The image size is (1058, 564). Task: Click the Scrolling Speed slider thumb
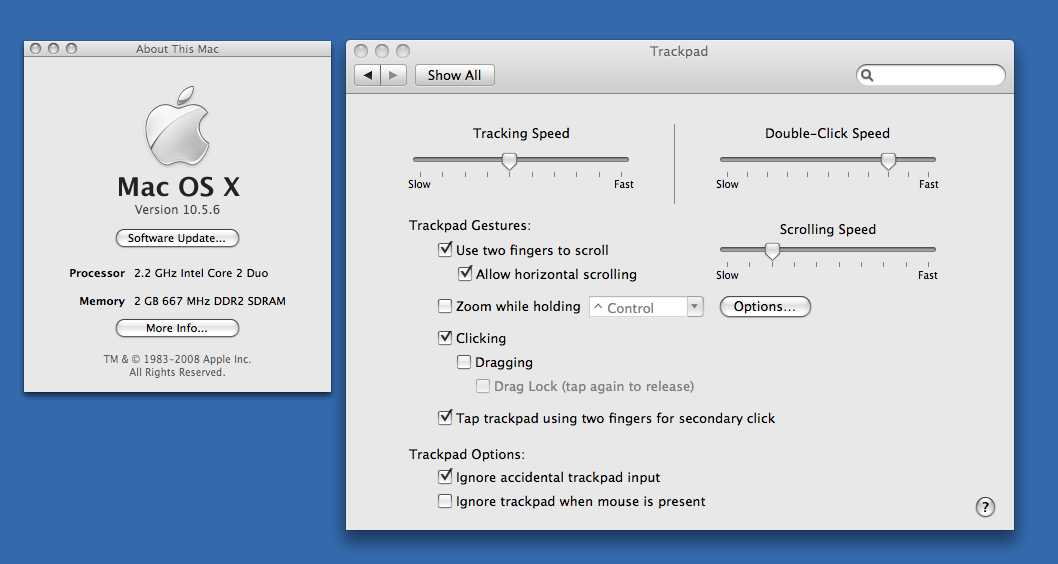coord(772,251)
